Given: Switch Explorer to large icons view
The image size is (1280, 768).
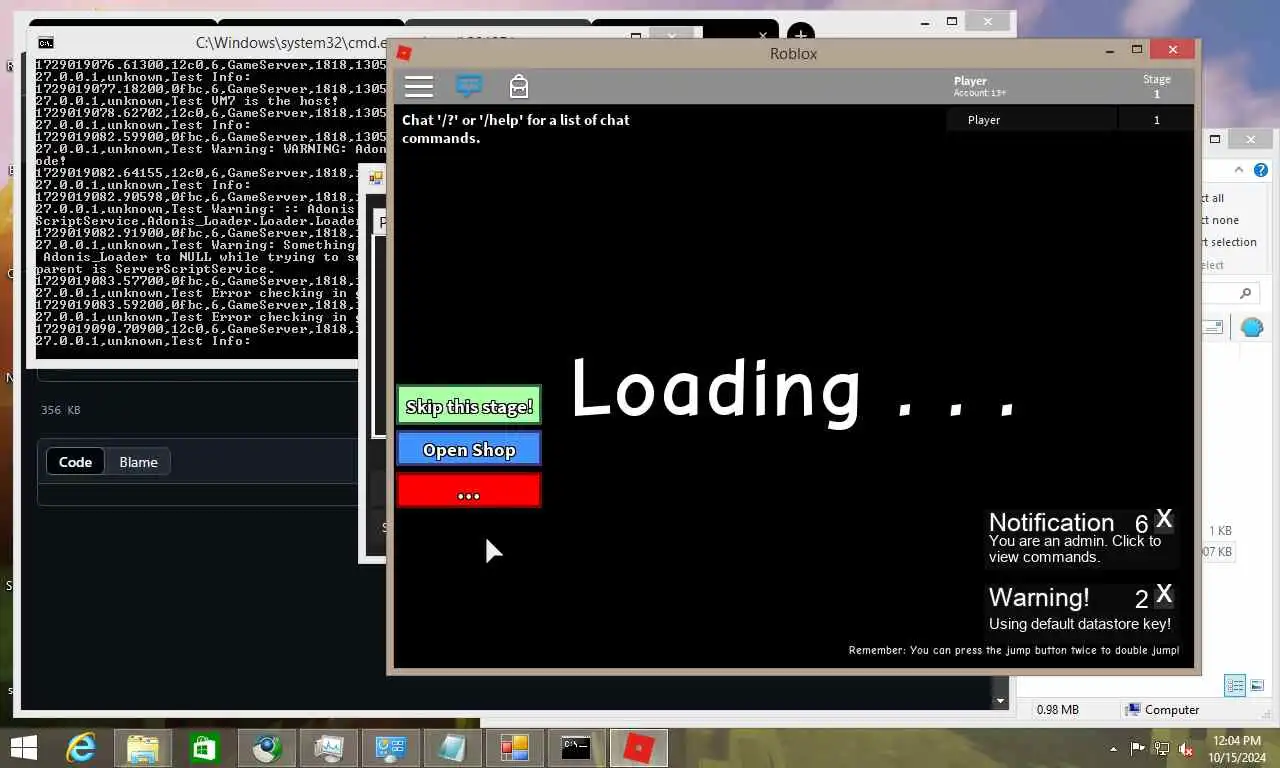Looking at the screenshot, I should click(1258, 685).
